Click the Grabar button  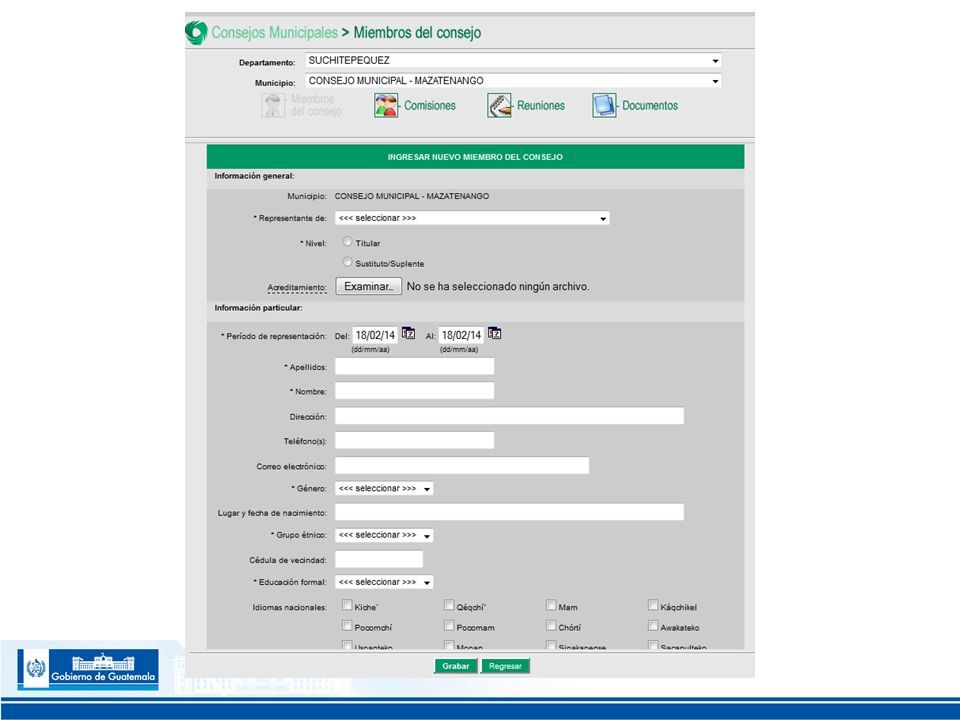coord(456,666)
